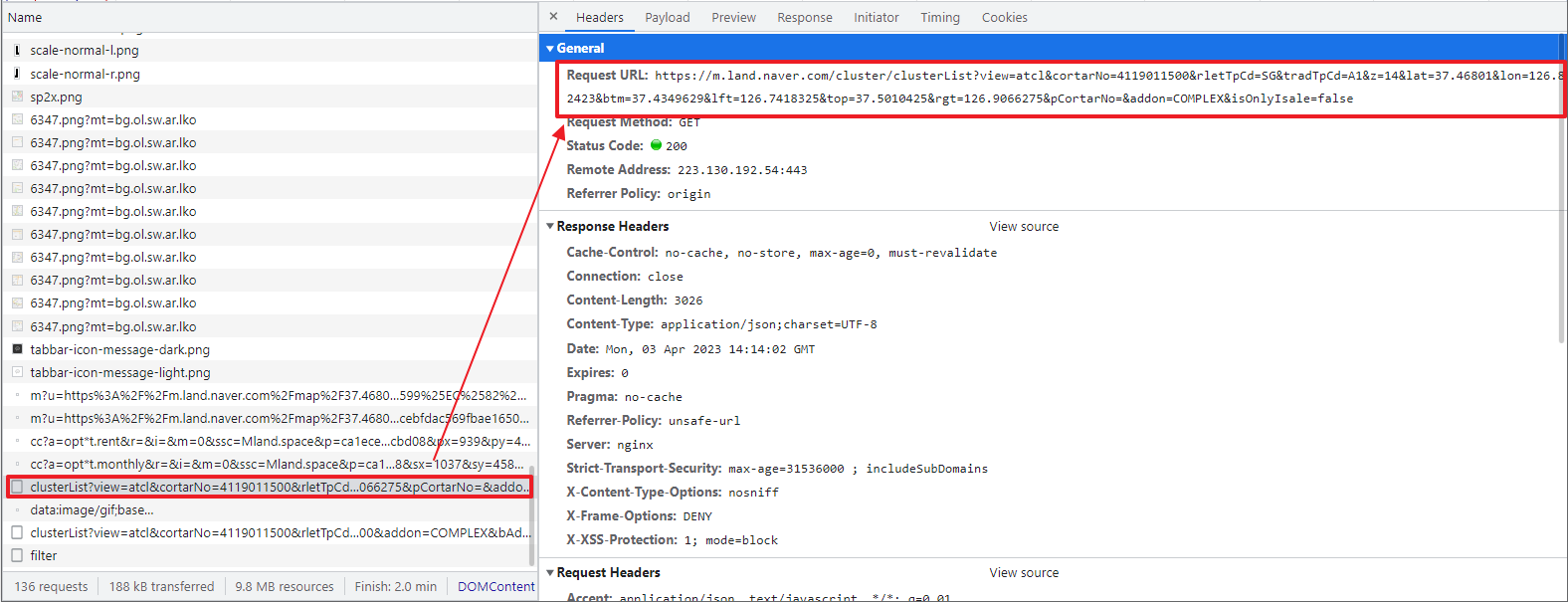This screenshot has height=602, width=1568.
Task: Click the filter request document icon
Action: [x=17, y=555]
